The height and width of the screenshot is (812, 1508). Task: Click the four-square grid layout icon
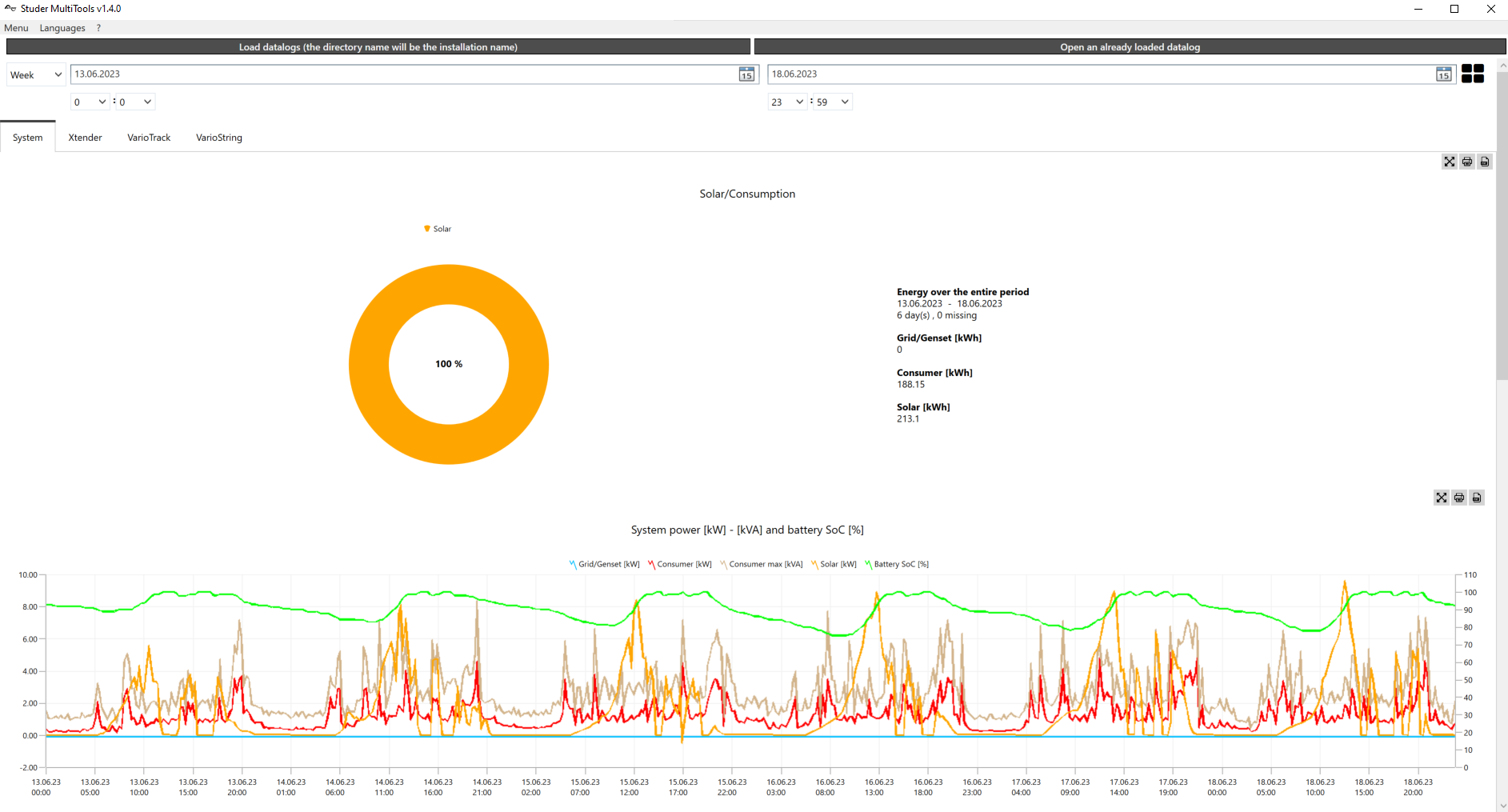1472,74
